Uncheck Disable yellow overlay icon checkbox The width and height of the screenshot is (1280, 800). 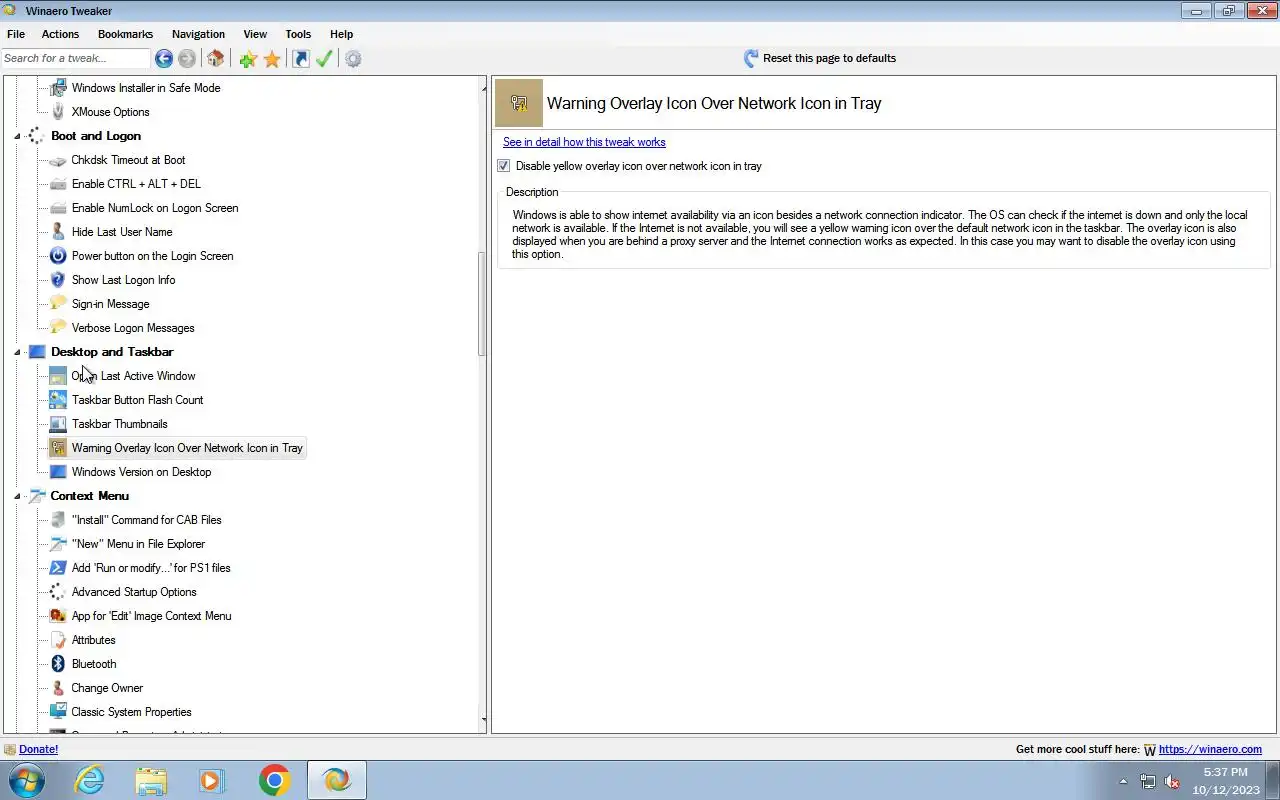[x=504, y=166]
